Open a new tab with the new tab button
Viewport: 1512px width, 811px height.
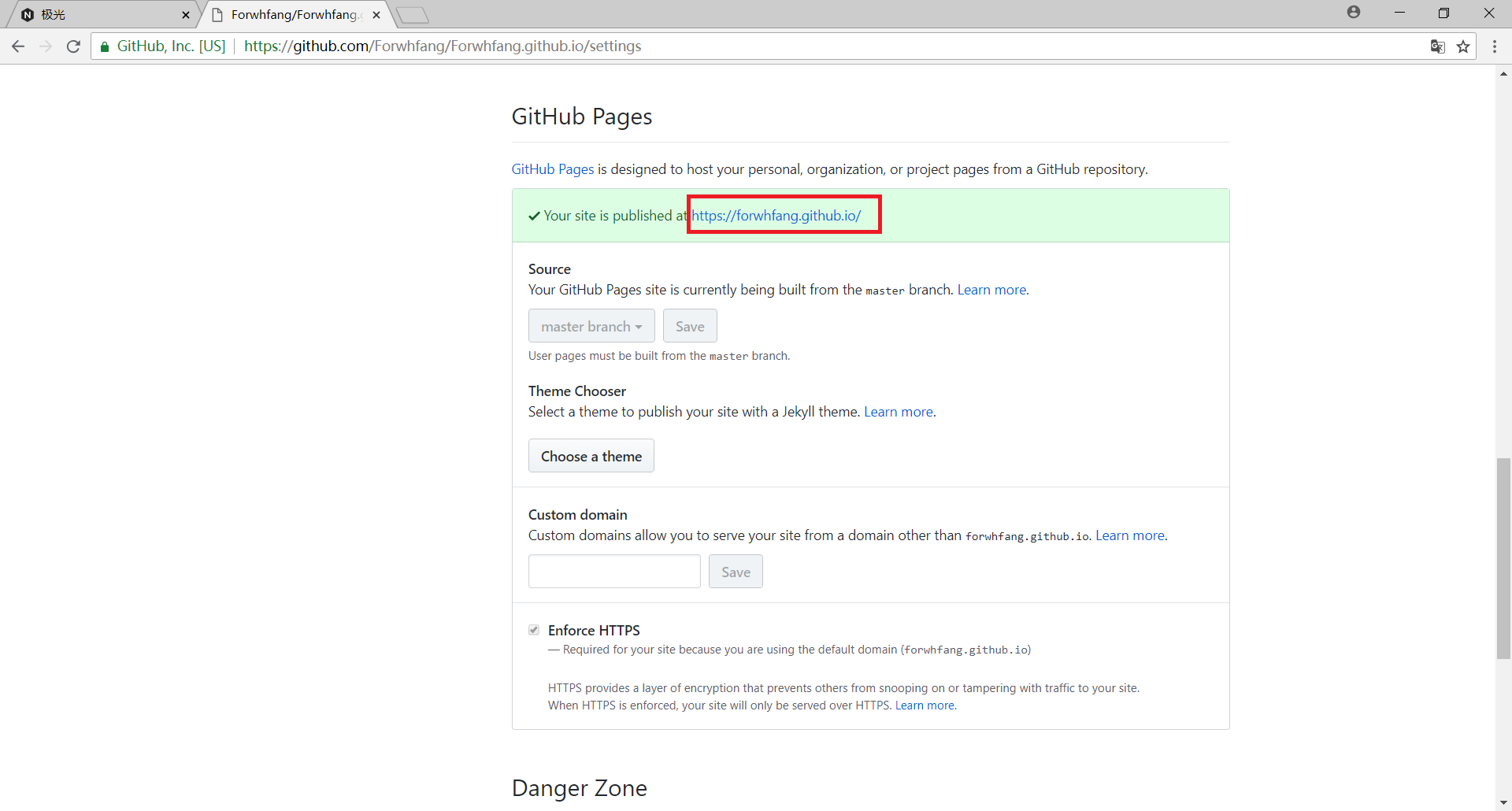[412, 15]
